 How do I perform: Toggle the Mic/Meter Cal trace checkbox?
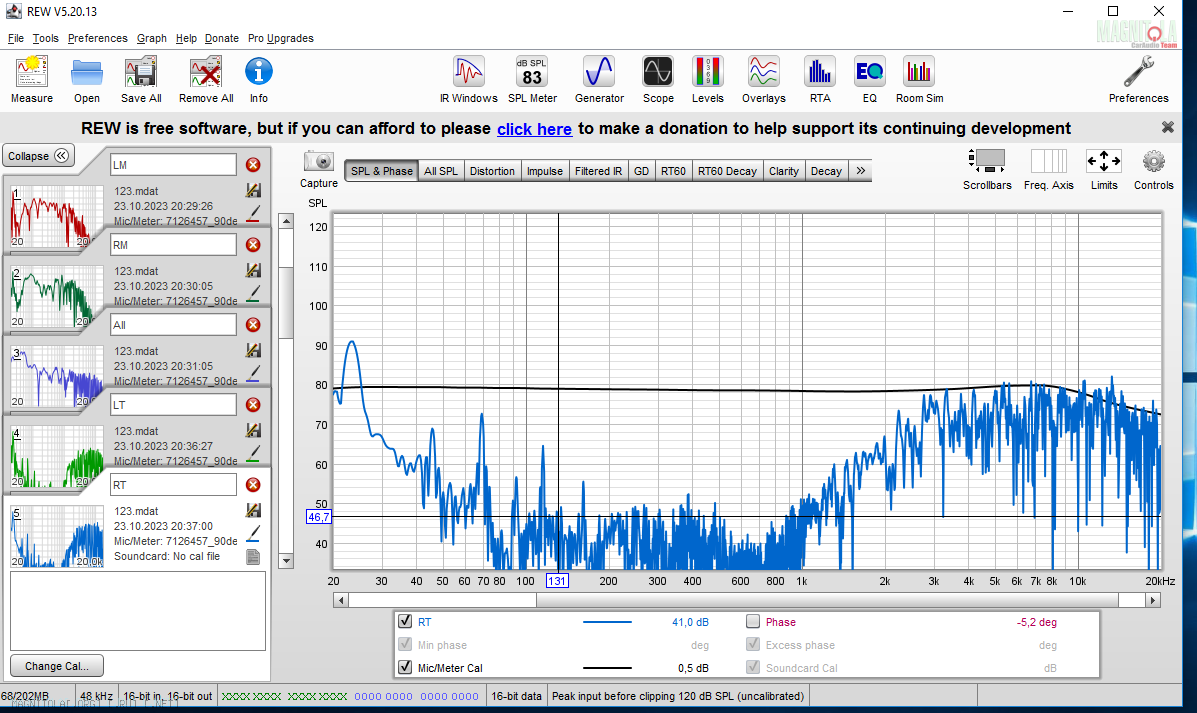coord(405,667)
